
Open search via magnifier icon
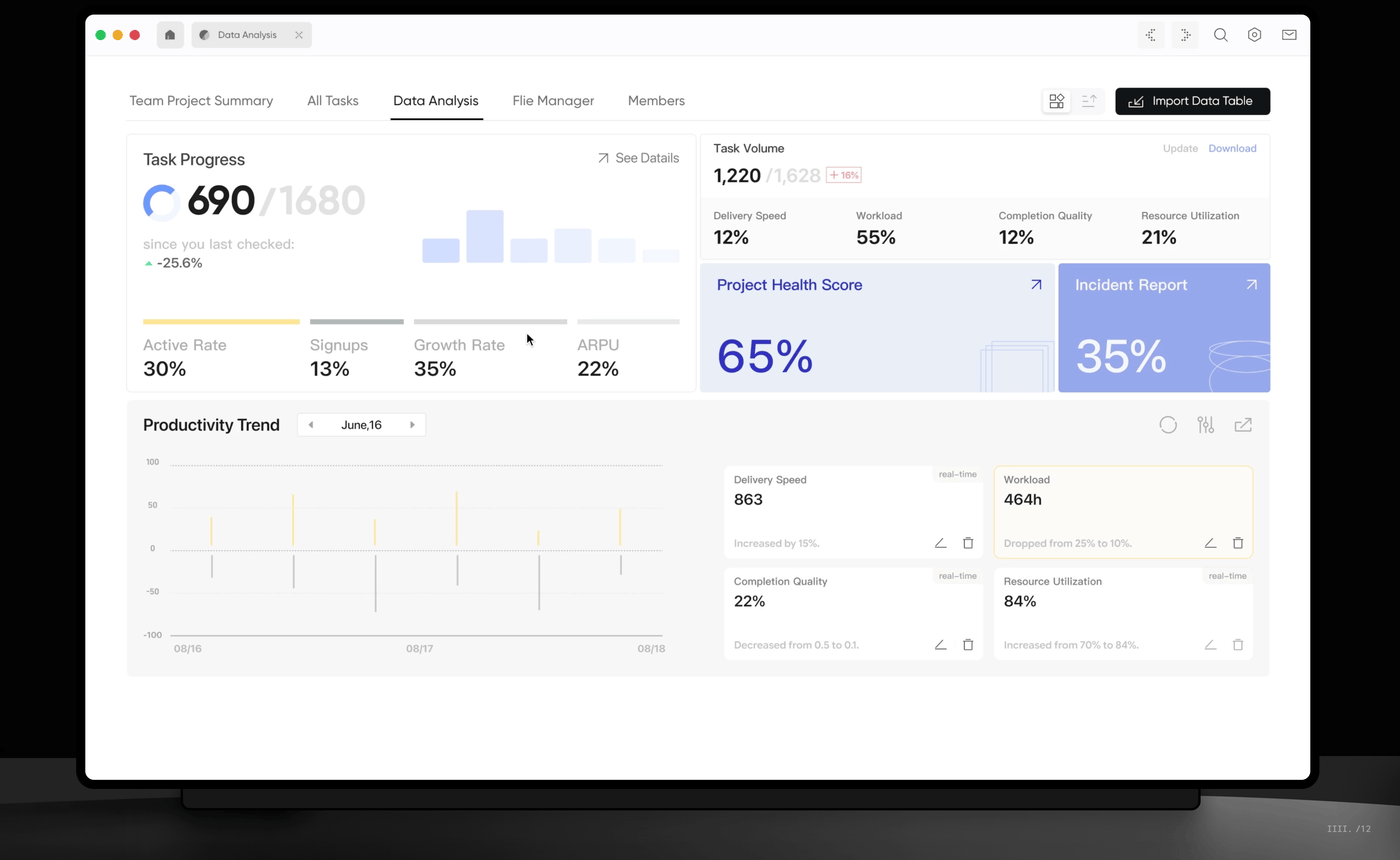click(1221, 35)
